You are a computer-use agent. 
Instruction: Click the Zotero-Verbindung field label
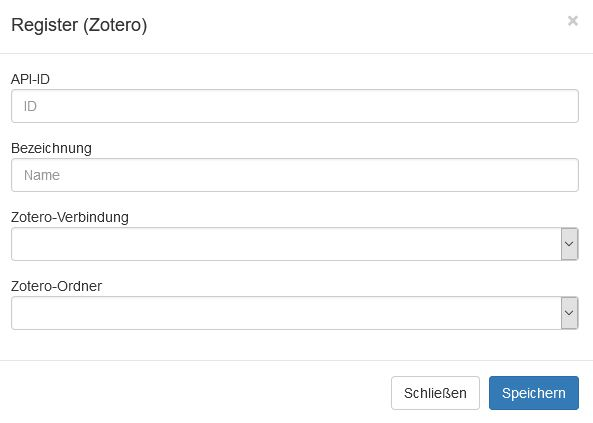70,218
